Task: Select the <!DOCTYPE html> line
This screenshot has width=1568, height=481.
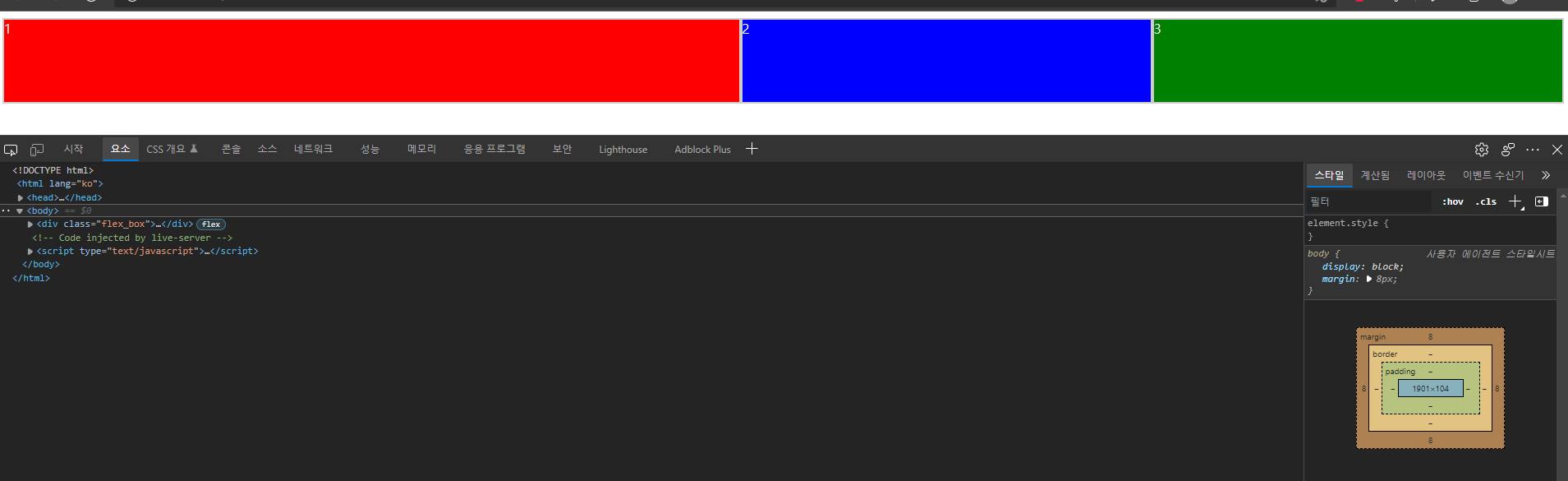Action: click(53, 171)
